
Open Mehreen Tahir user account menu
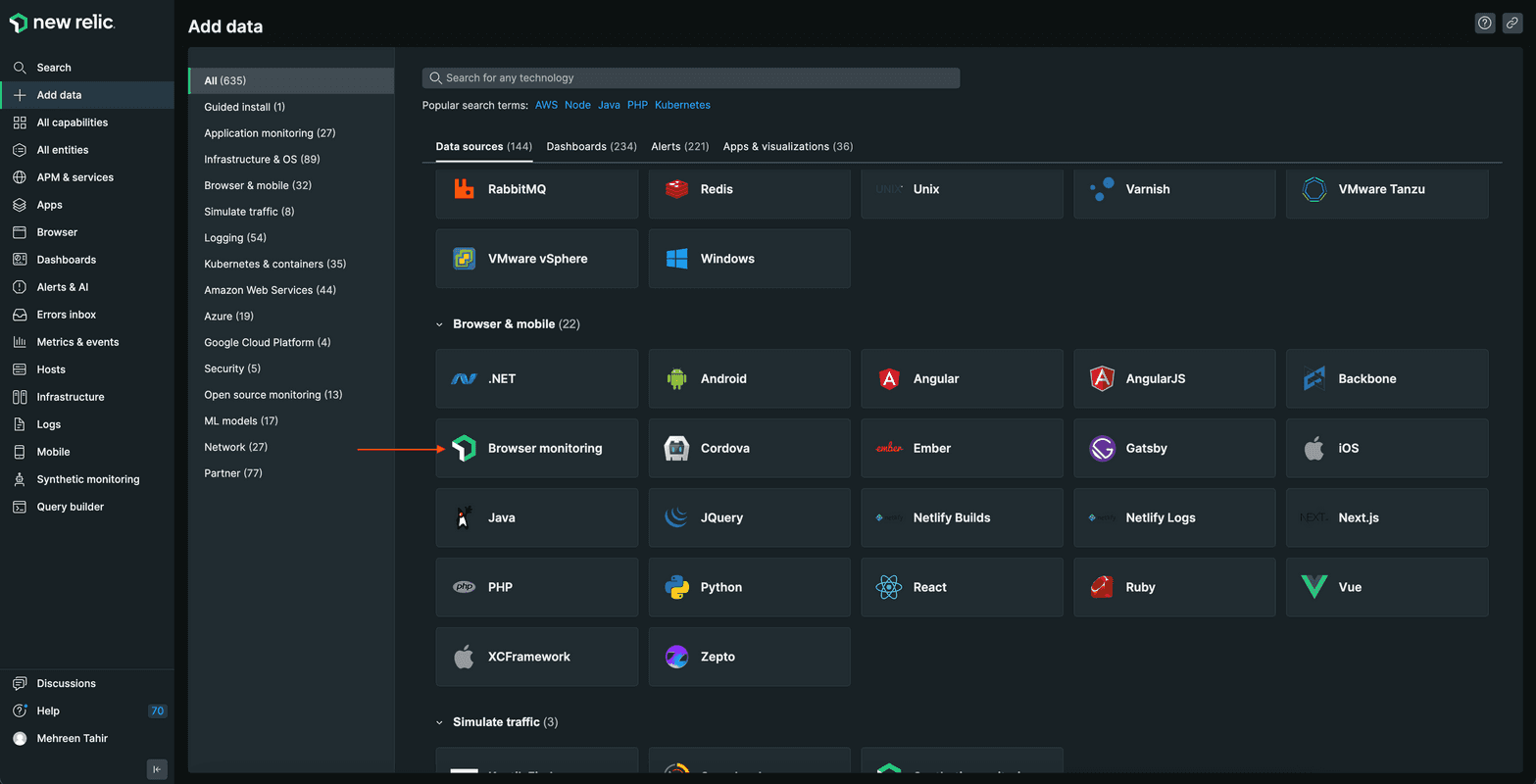(72, 739)
